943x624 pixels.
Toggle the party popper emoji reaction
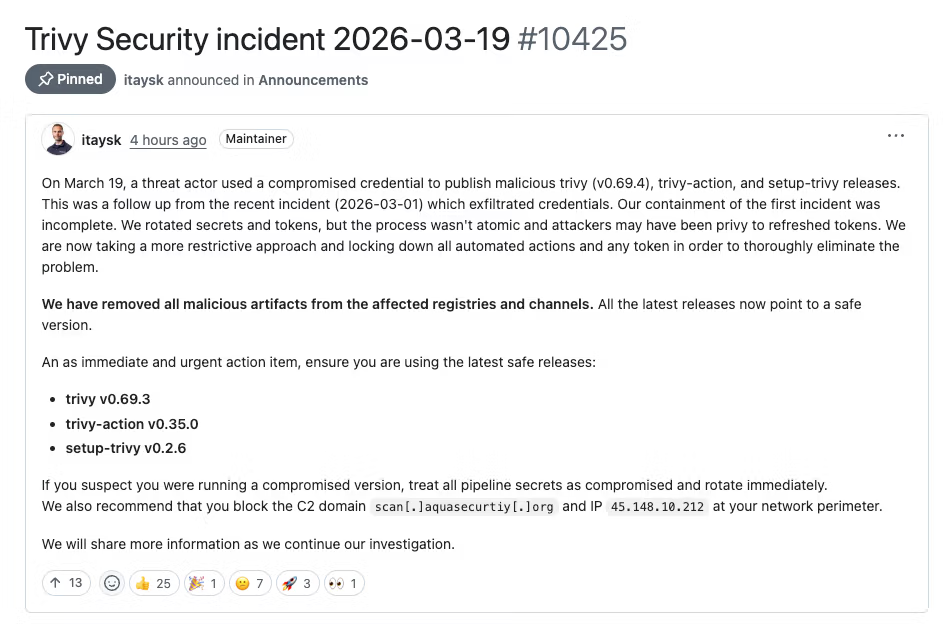click(203, 583)
